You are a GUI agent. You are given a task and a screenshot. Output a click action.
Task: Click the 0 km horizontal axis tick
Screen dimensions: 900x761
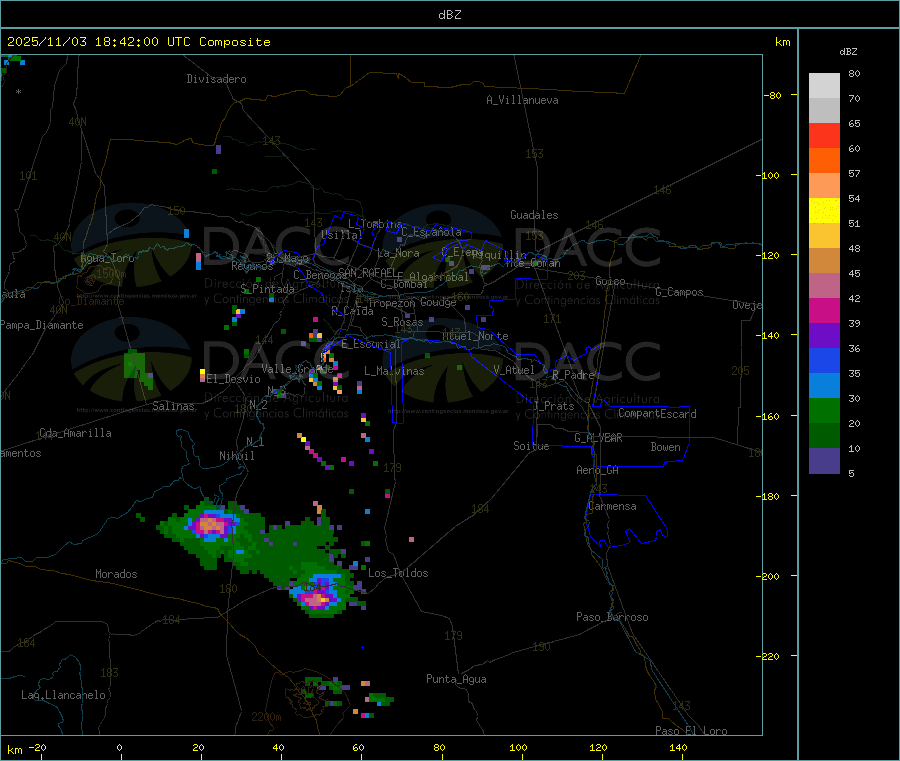click(x=119, y=747)
